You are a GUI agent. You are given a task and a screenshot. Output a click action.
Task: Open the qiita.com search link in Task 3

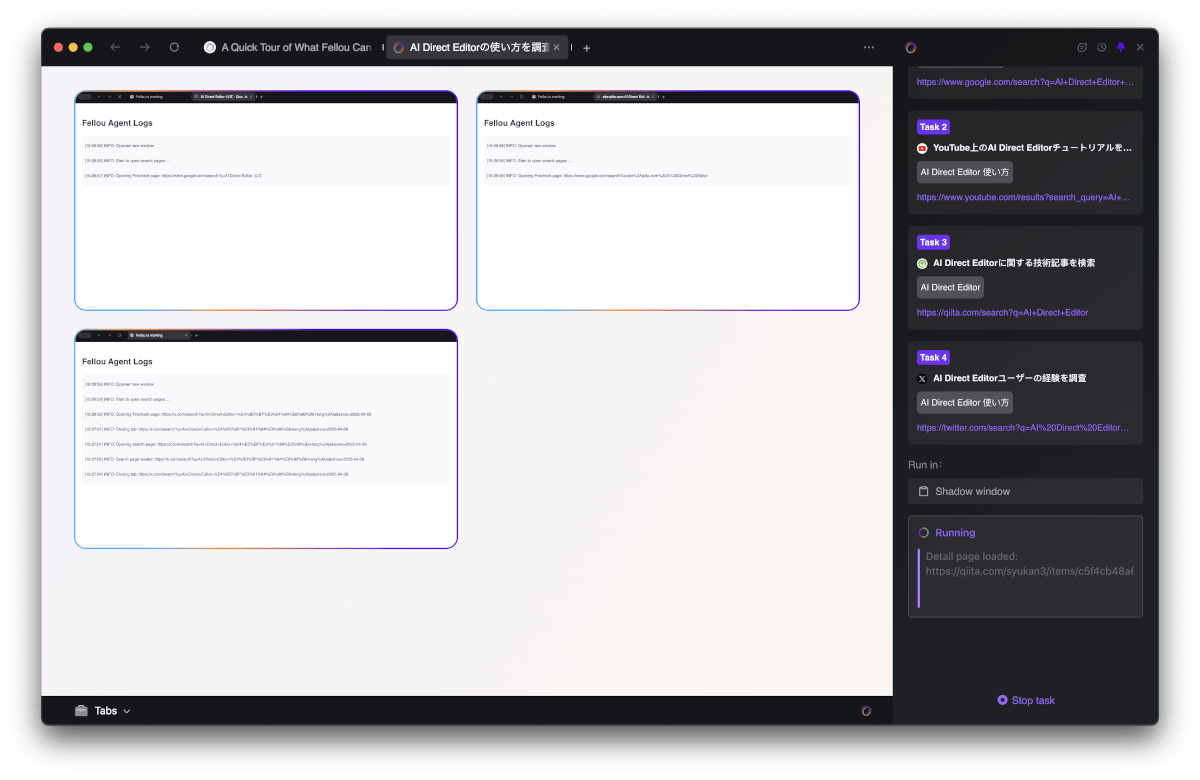(x=1002, y=312)
